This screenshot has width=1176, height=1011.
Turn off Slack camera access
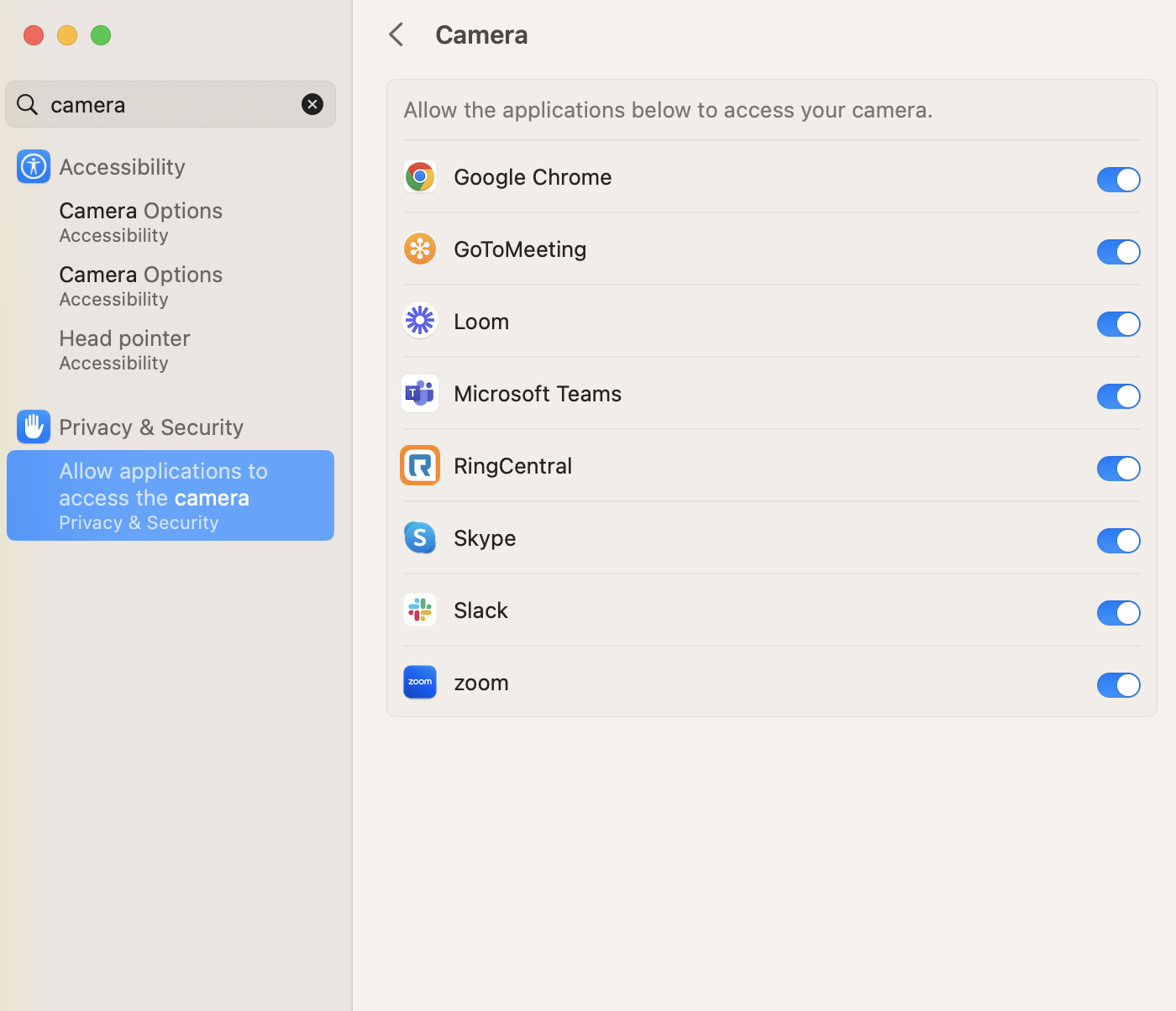point(1119,612)
